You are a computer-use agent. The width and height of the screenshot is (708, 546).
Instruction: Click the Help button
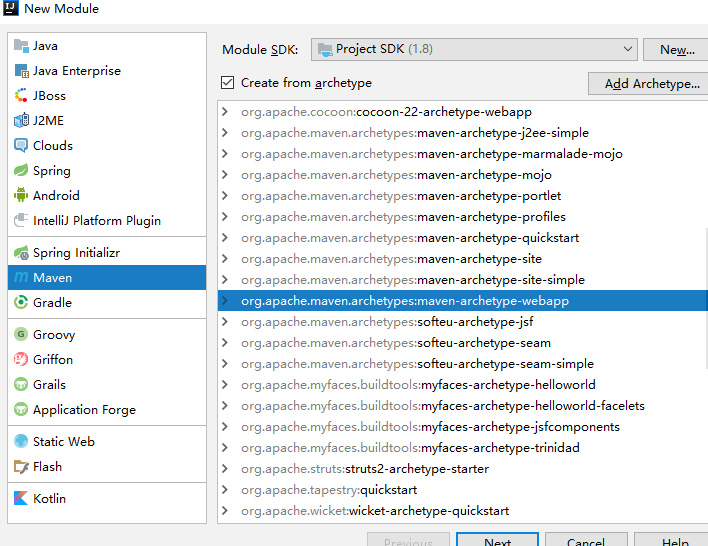pos(673,540)
